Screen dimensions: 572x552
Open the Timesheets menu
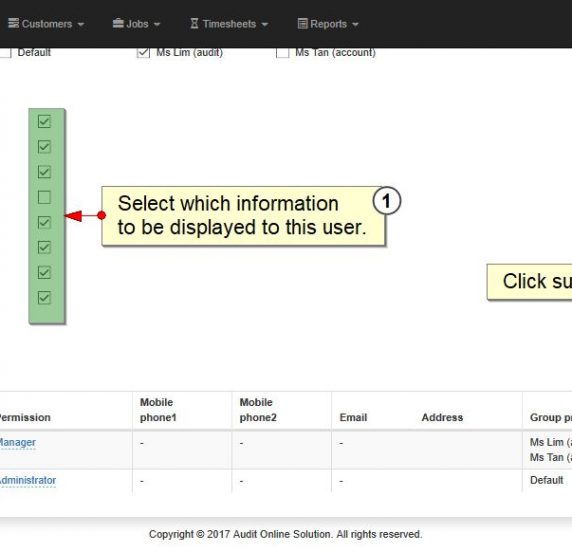click(229, 24)
